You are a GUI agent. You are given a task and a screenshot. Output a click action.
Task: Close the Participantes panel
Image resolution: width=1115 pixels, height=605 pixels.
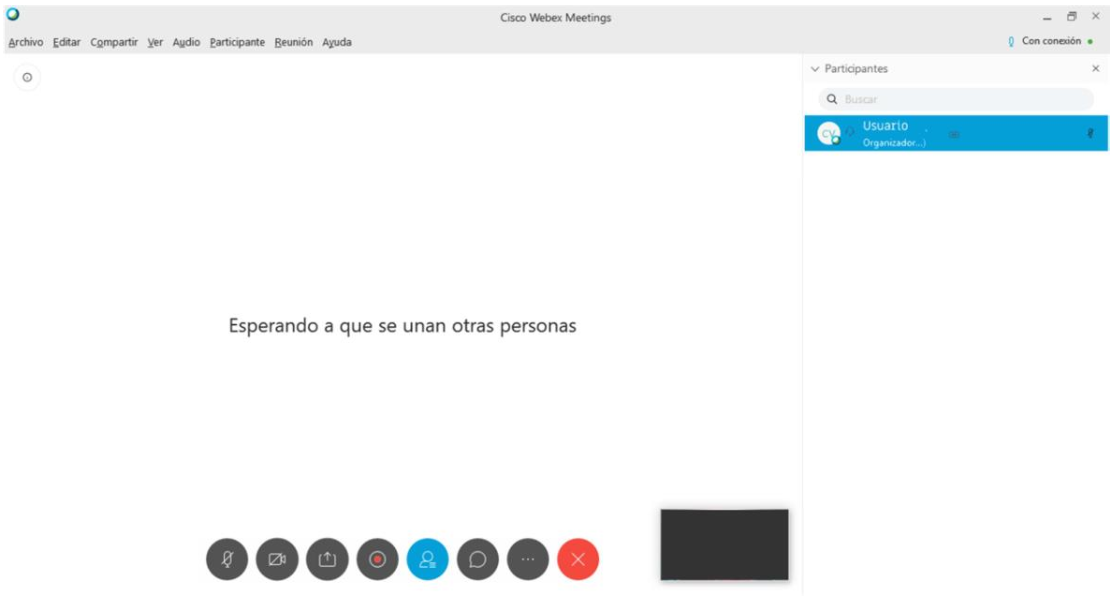coord(1095,69)
